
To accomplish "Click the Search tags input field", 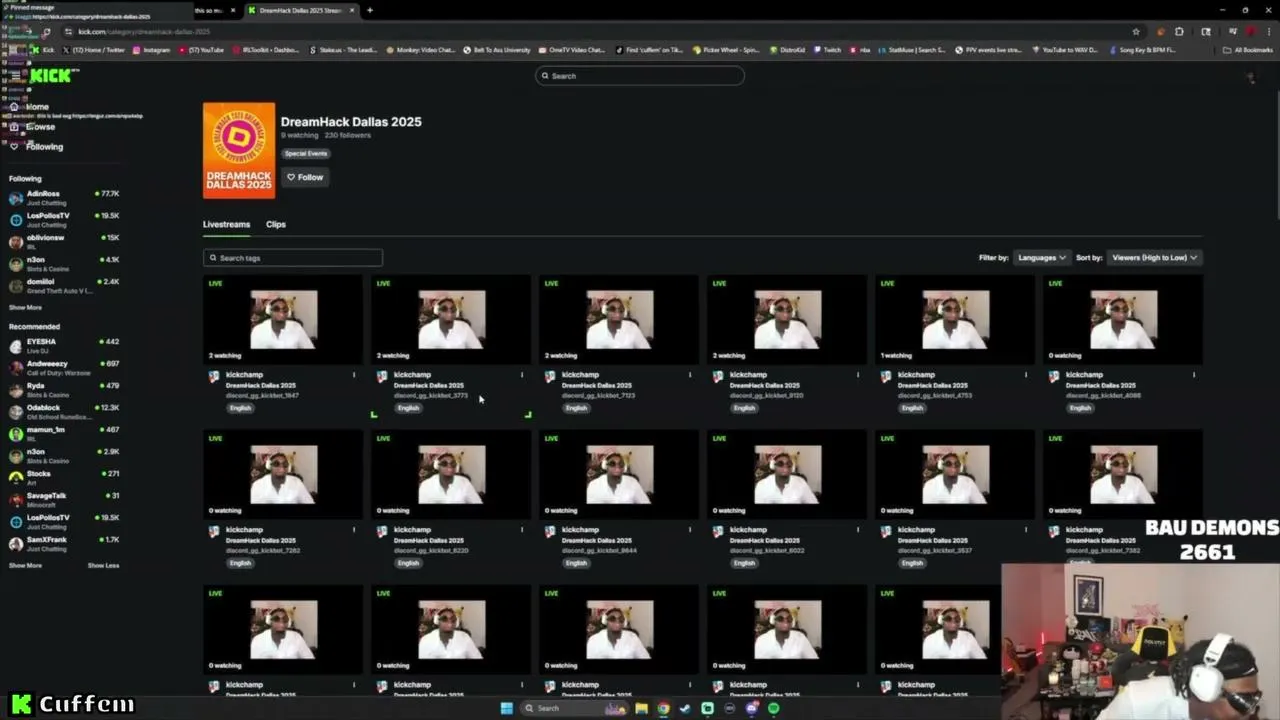I will pyautogui.click(x=293, y=258).
